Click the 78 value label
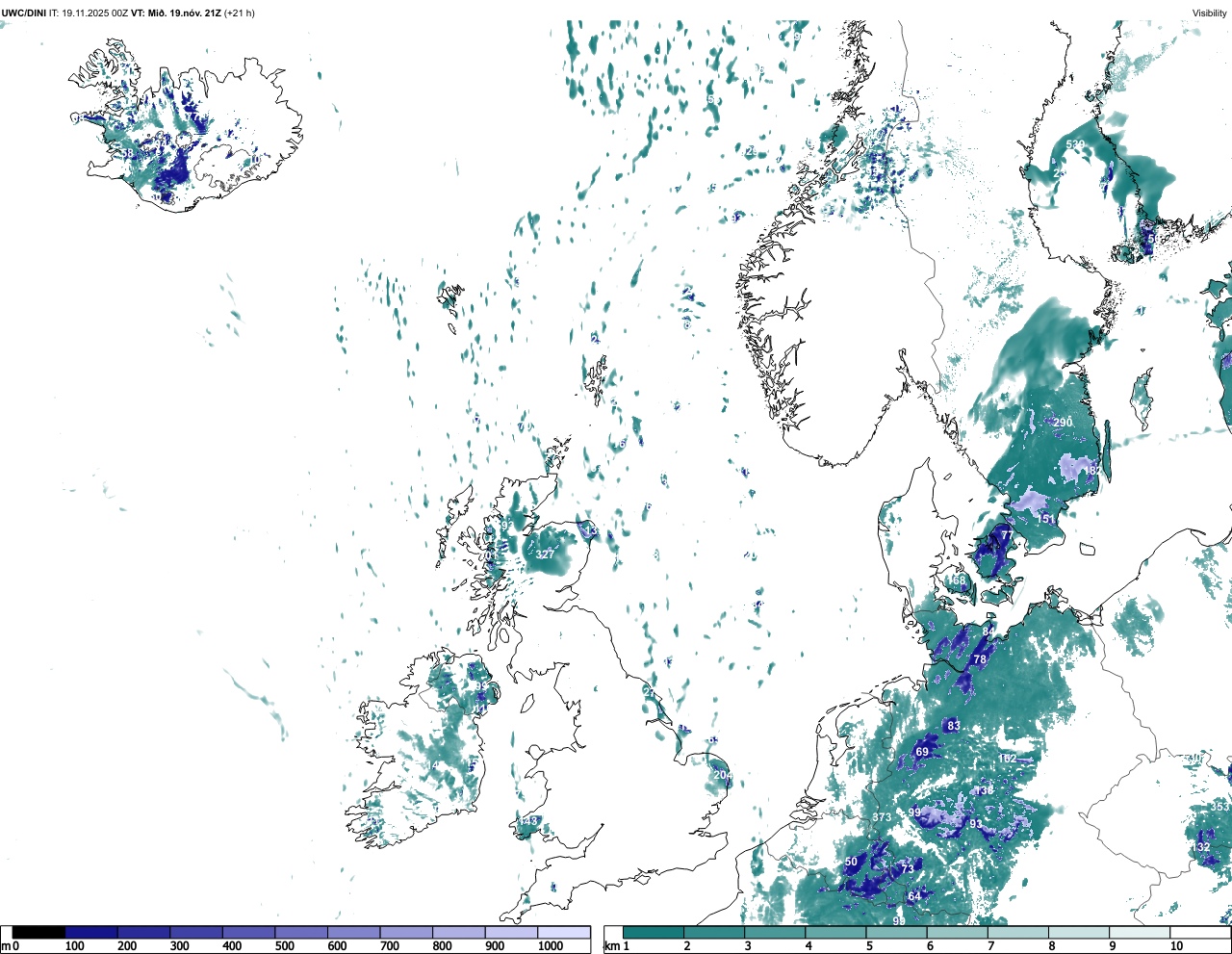This screenshot has width=1232, height=954. (980, 659)
